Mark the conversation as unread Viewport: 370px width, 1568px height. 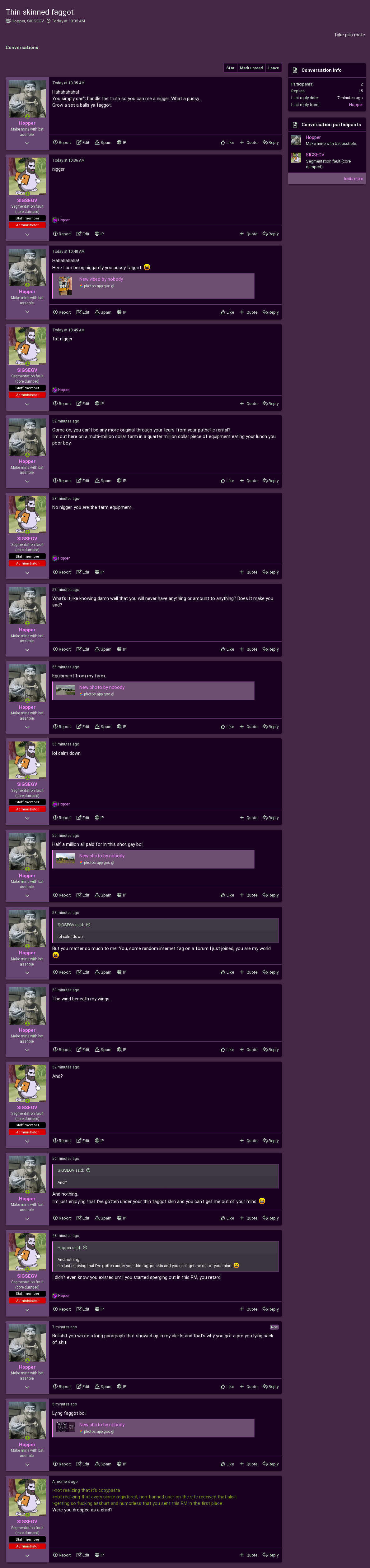click(251, 68)
